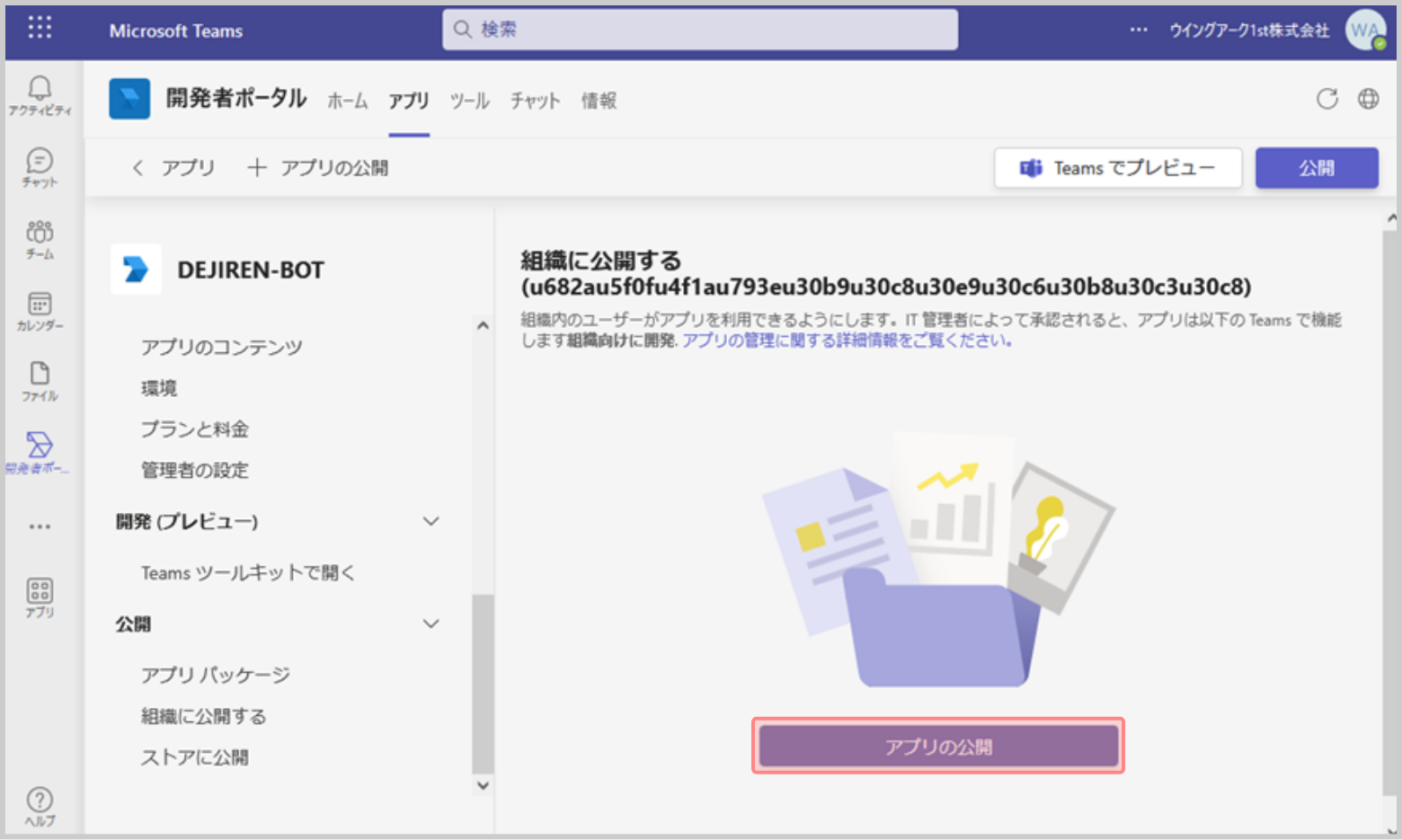The height and width of the screenshot is (840, 1402).
Task: Click the DEJIREN-BOT app name
Action: (x=251, y=270)
